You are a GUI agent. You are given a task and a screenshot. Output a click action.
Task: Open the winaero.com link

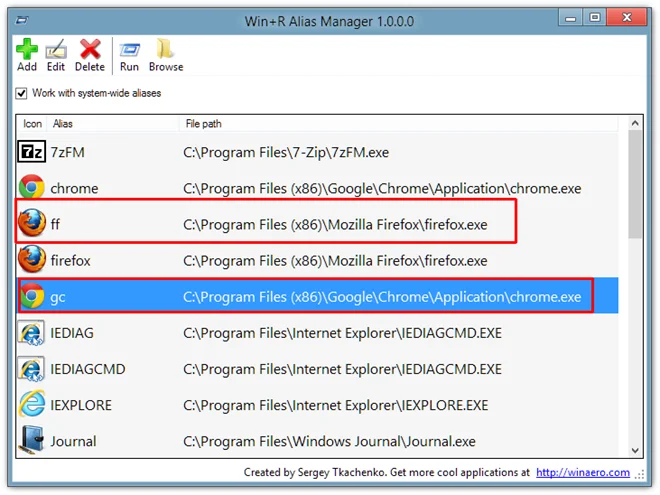583,472
